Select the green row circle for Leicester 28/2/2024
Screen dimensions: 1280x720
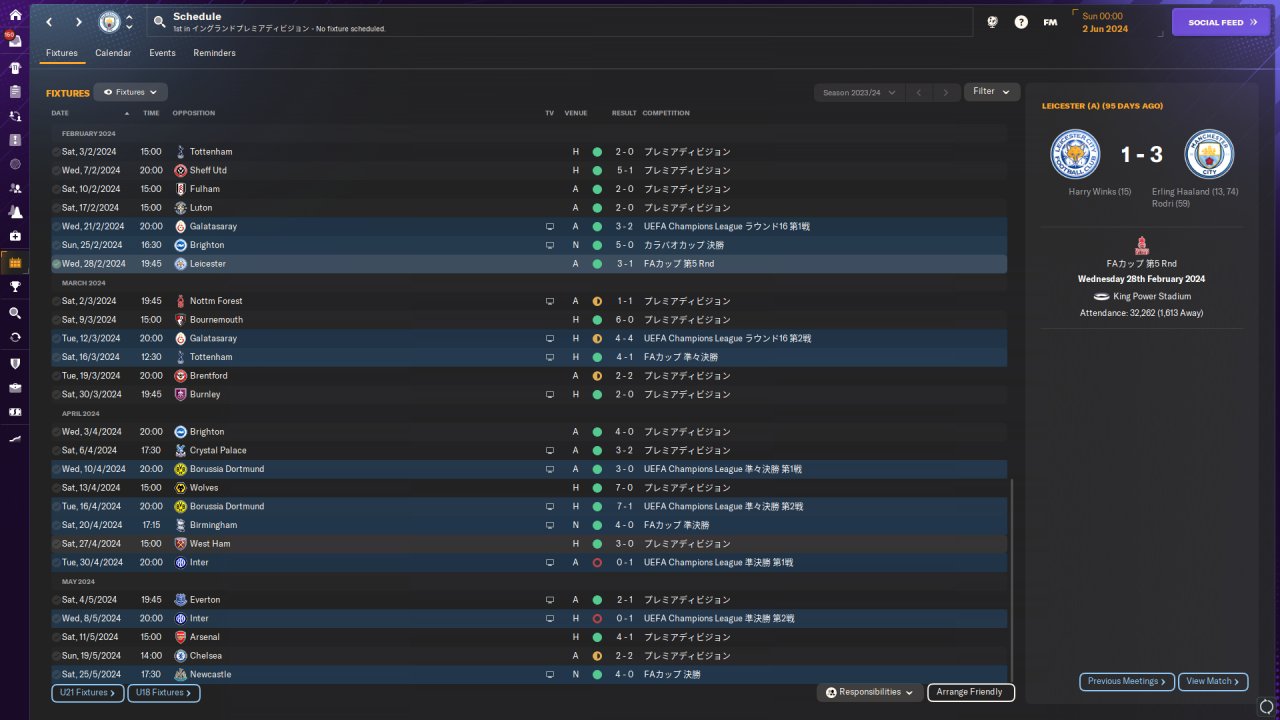(56, 264)
